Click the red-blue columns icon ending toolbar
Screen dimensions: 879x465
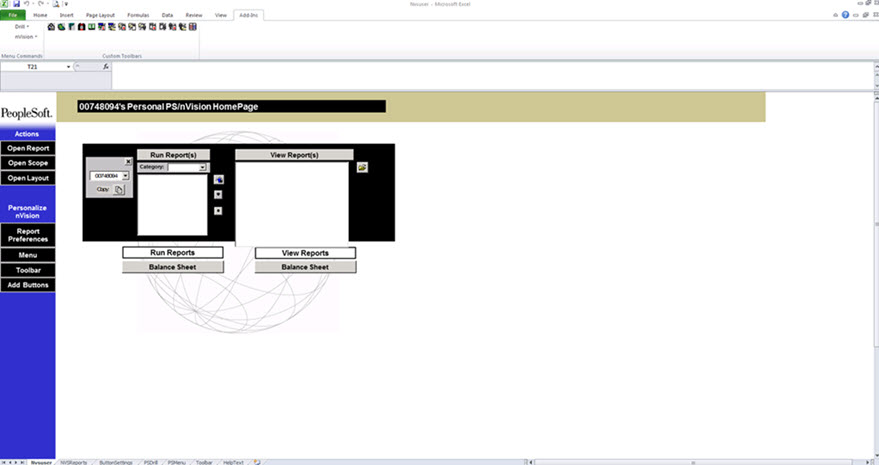192,26
